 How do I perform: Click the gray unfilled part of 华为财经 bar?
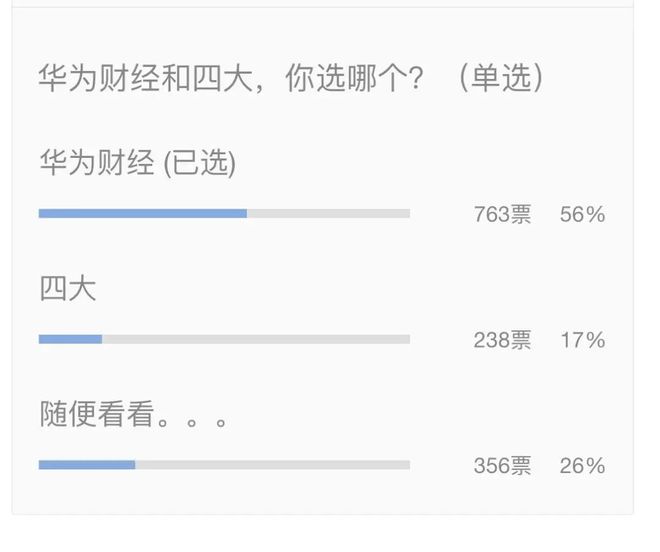pyautogui.click(x=328, y=213)
